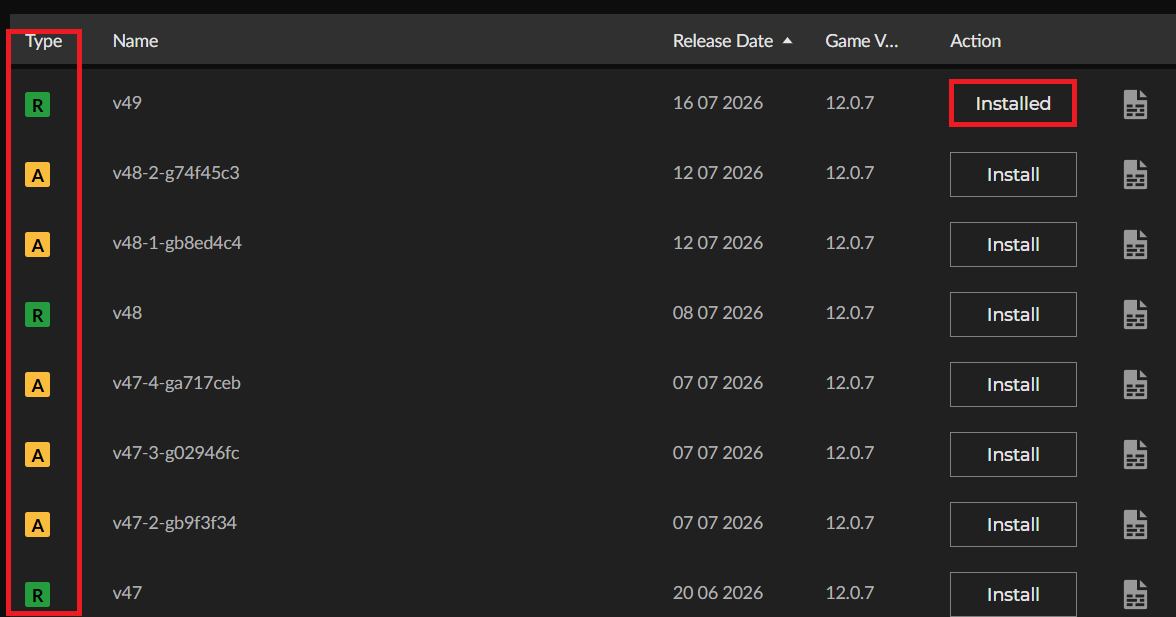Screen dimensions: 1176x617
Task: Install release version v48
Action: click(1012, 315)
